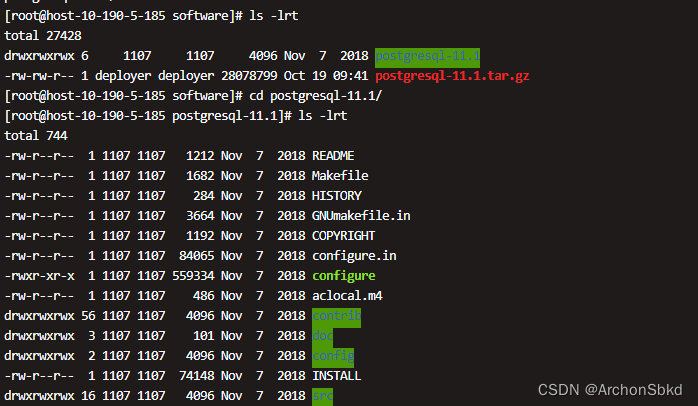Click the red postgresql-11.1.tar.gz filename
The height and width of the screenshot is (406, 698).
pos(452,76)
